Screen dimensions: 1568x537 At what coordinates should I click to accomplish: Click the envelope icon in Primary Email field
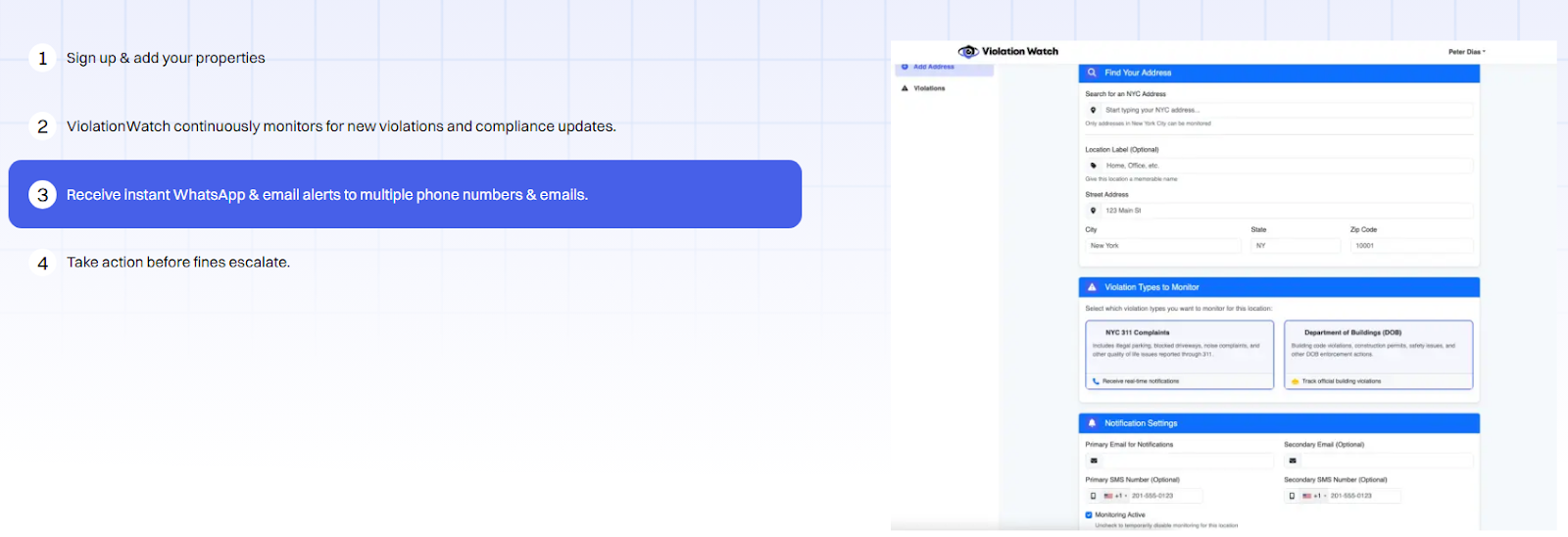click(x=1094, y=461)
